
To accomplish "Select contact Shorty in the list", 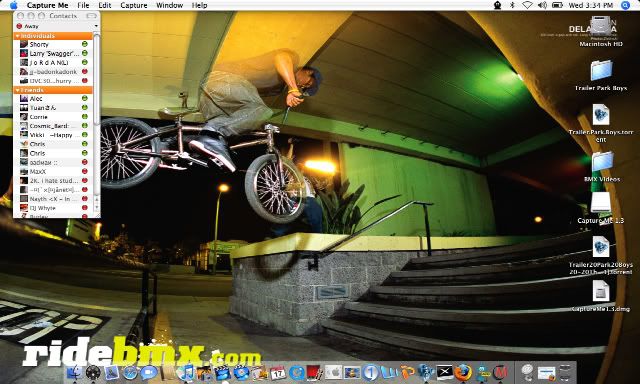I will point(53,44).
